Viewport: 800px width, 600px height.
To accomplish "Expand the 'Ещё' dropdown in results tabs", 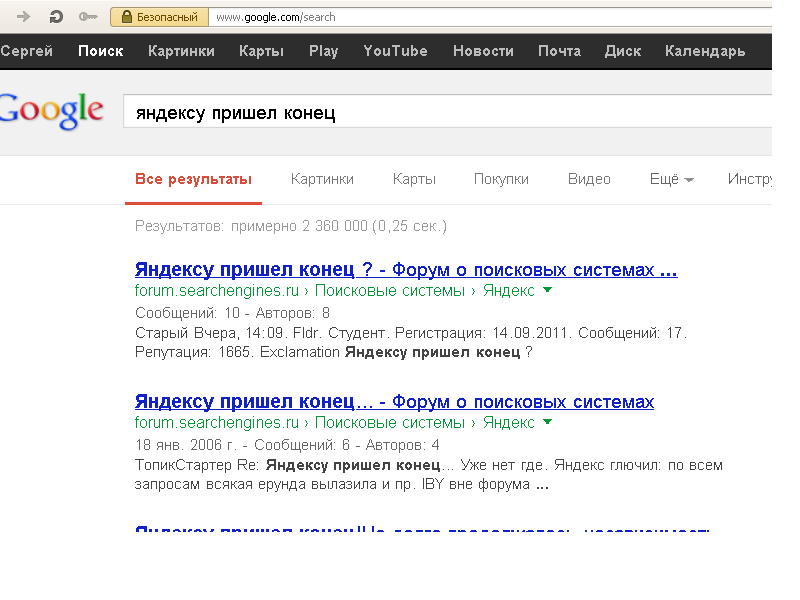I will pos(671,179).
